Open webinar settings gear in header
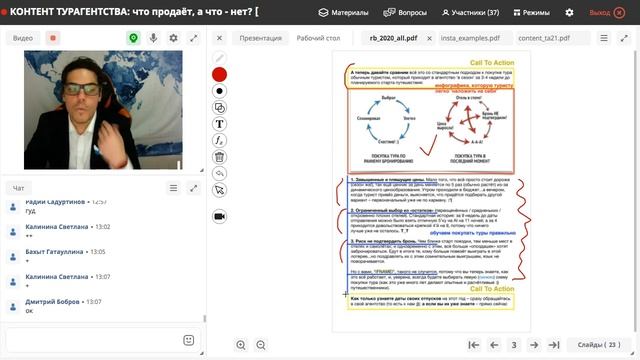 point(569,13)
